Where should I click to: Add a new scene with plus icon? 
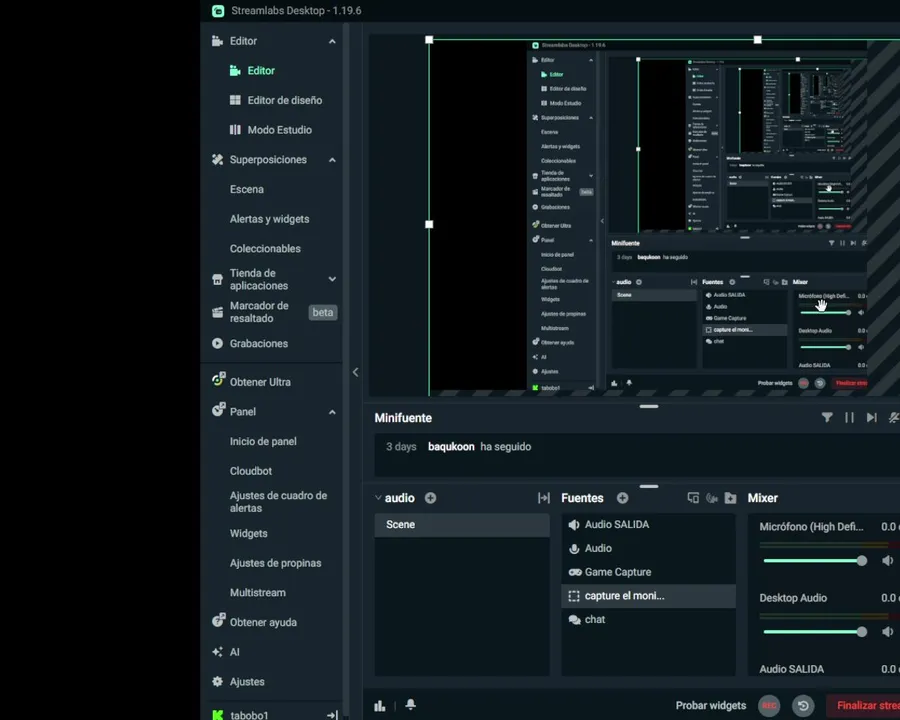coord(430,498)
